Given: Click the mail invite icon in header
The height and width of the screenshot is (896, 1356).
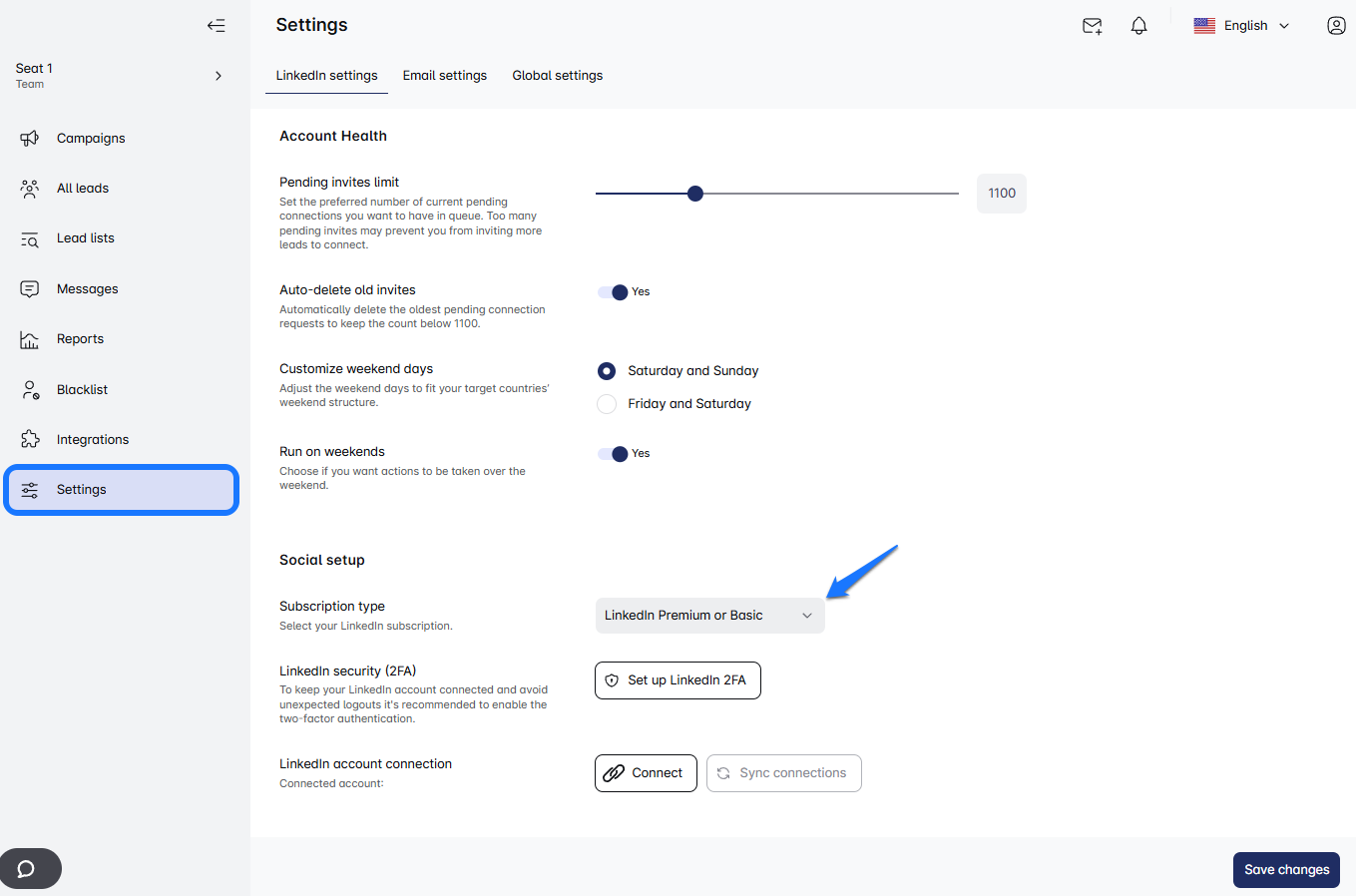Looking at the screenshot, I should coord(1092,26).
